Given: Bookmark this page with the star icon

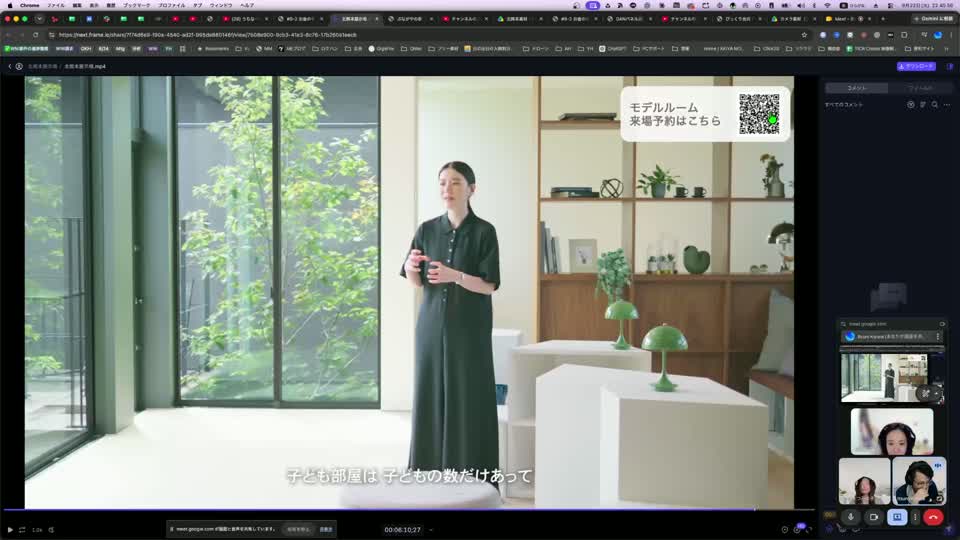Looking at the screenshot, I should (x=804, y=35).
